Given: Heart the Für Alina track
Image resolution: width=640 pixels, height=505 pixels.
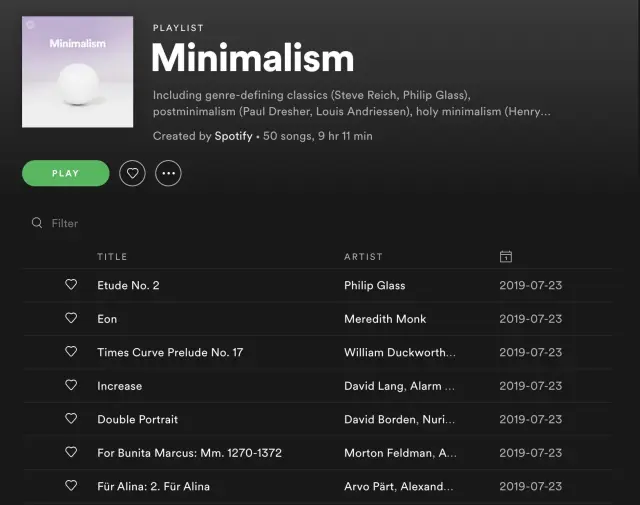Looking at the screenshot, I should [x=71, y=486].
